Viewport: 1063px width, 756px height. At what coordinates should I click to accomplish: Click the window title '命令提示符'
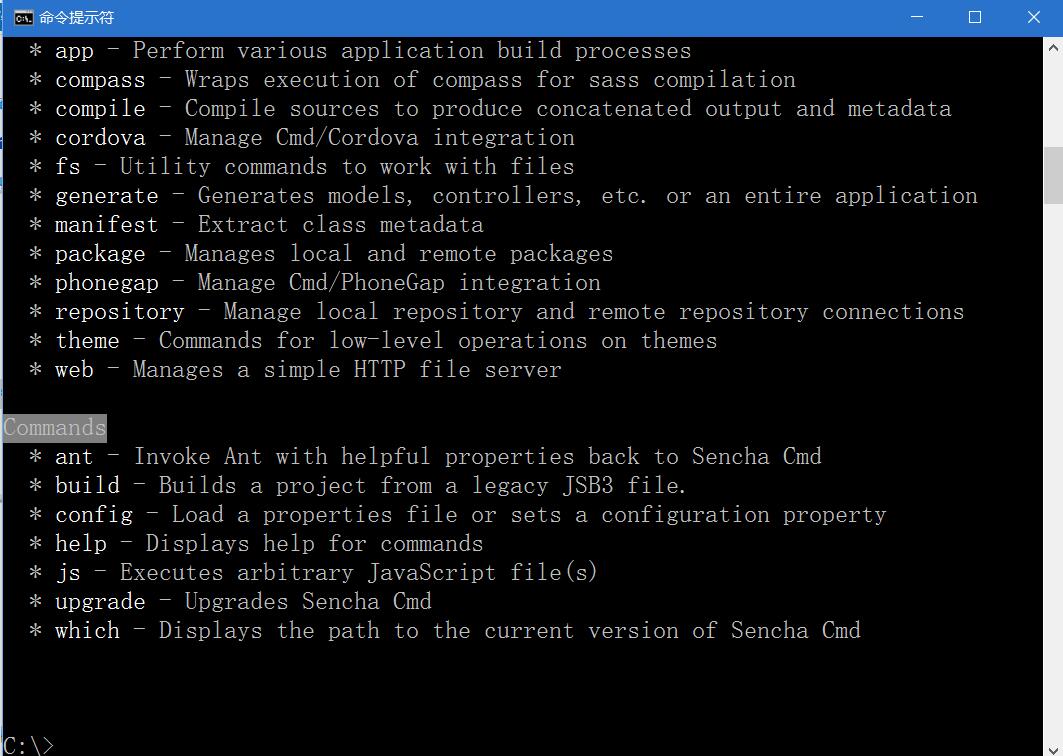[77, 18]
